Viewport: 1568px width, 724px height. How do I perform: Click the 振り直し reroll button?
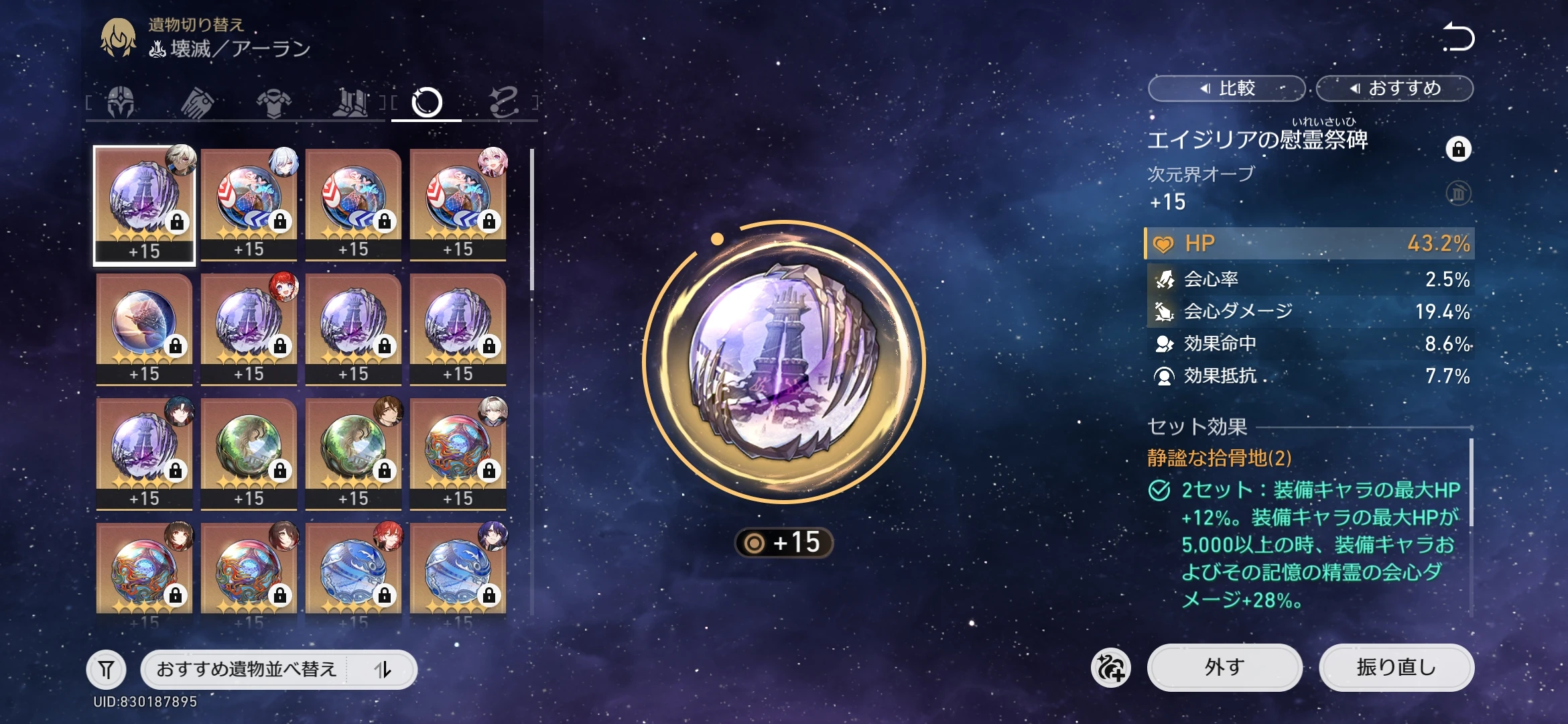tap(1396, 668)
